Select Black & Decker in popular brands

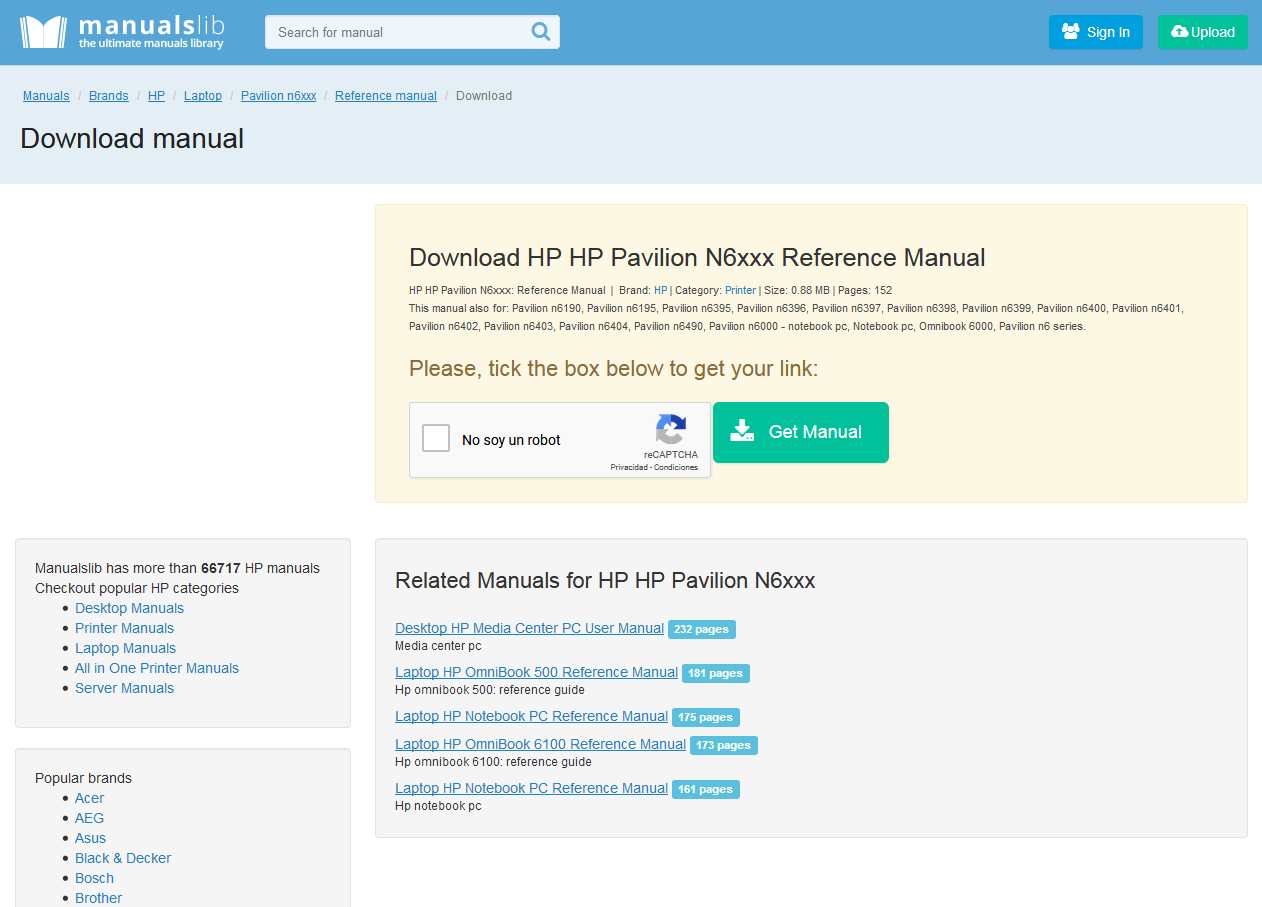pyautogui.click(x=123, y=858)
